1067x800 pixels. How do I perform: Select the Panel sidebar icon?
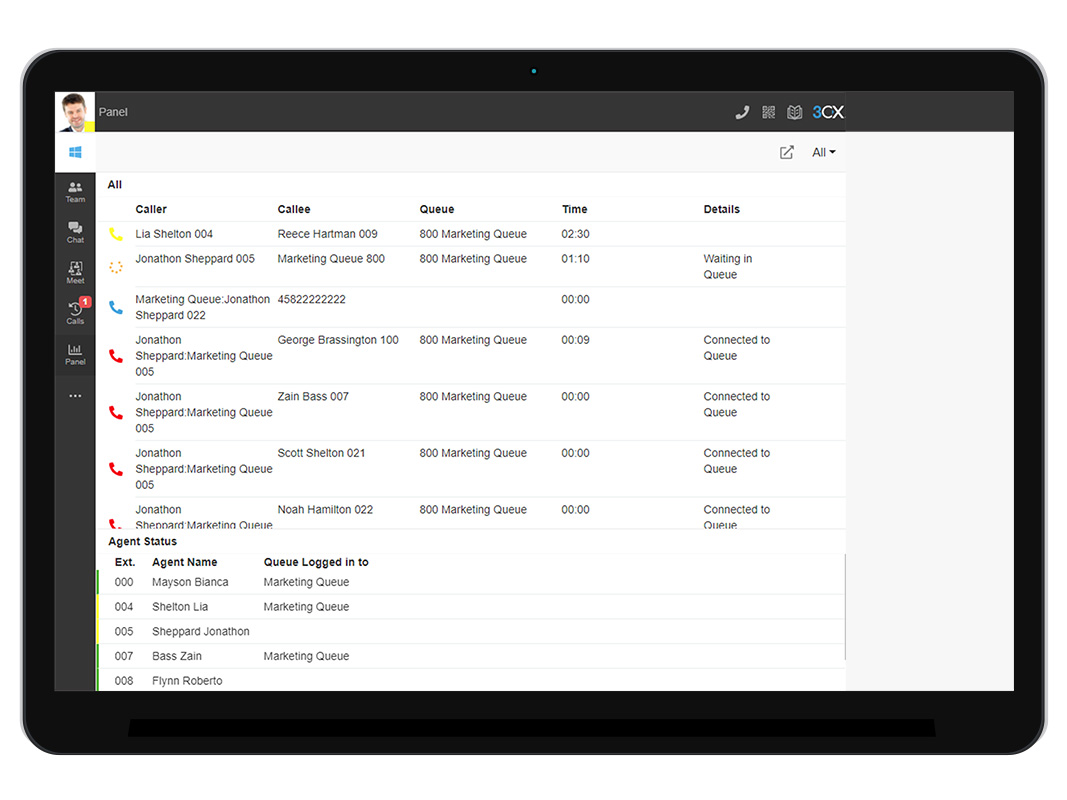(75, 354)
